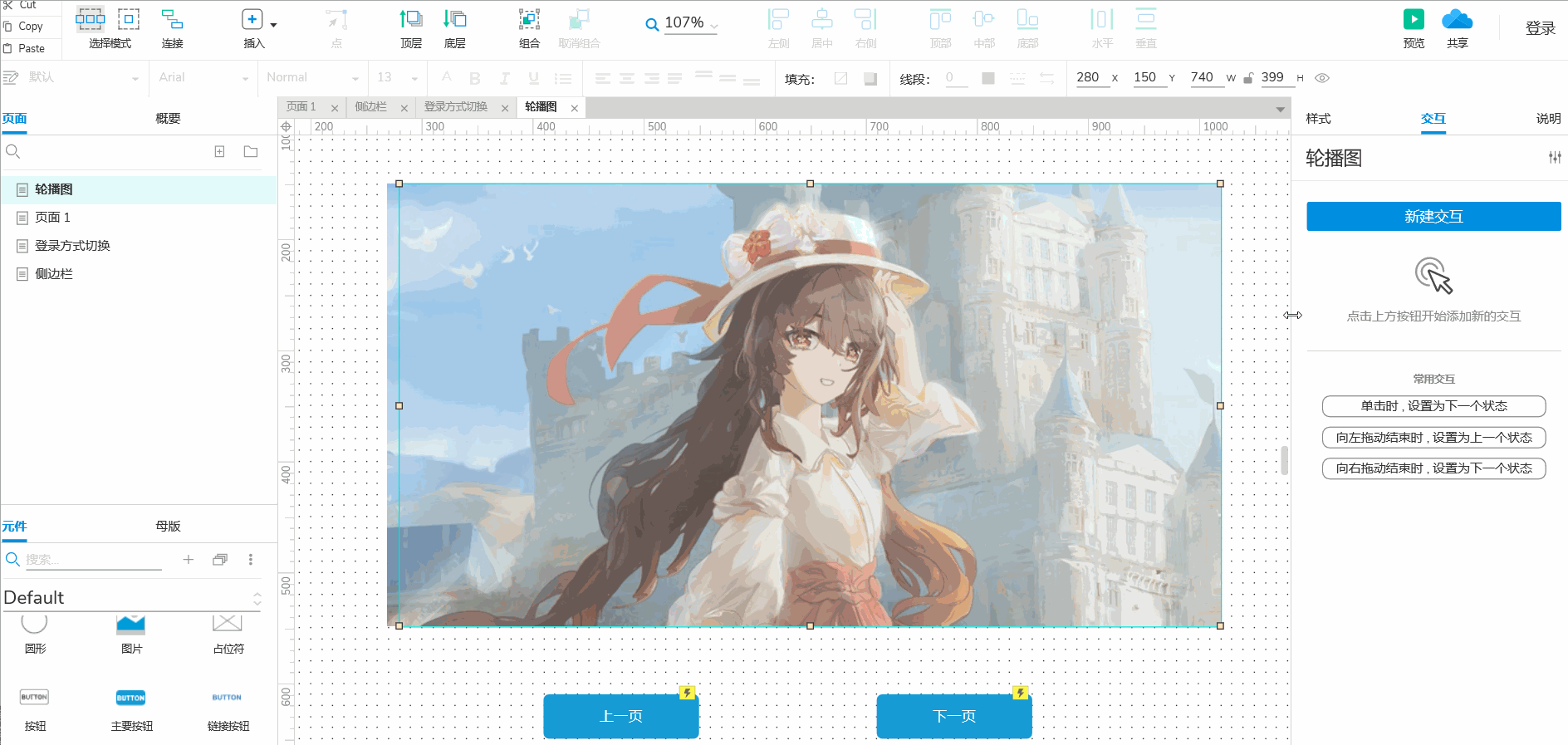
Task: Activate the contained selection mode icon
Action: (x=129, y=18)
